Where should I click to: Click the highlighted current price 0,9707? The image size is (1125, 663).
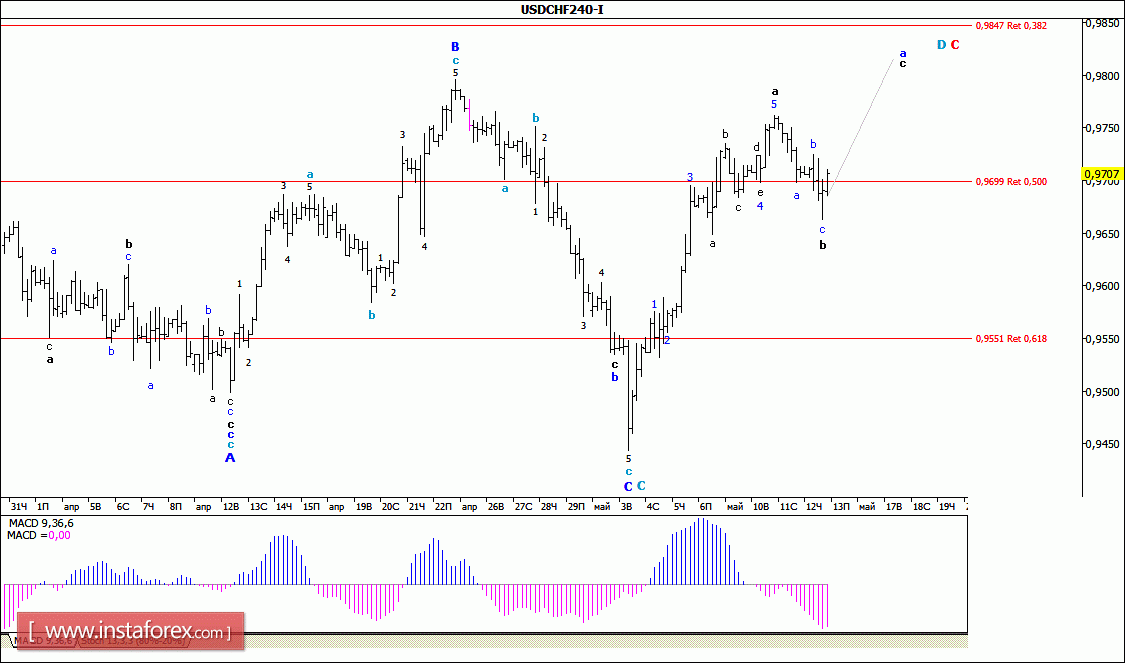click(1102, 174)
